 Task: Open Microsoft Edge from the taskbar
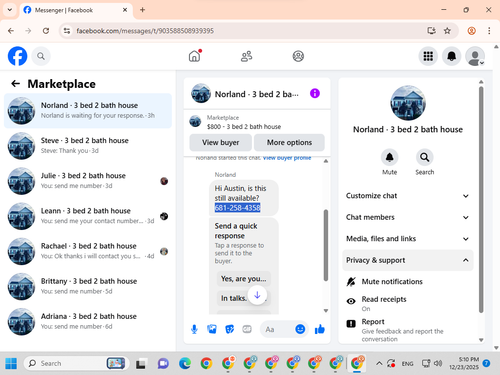tap(185, 363)
